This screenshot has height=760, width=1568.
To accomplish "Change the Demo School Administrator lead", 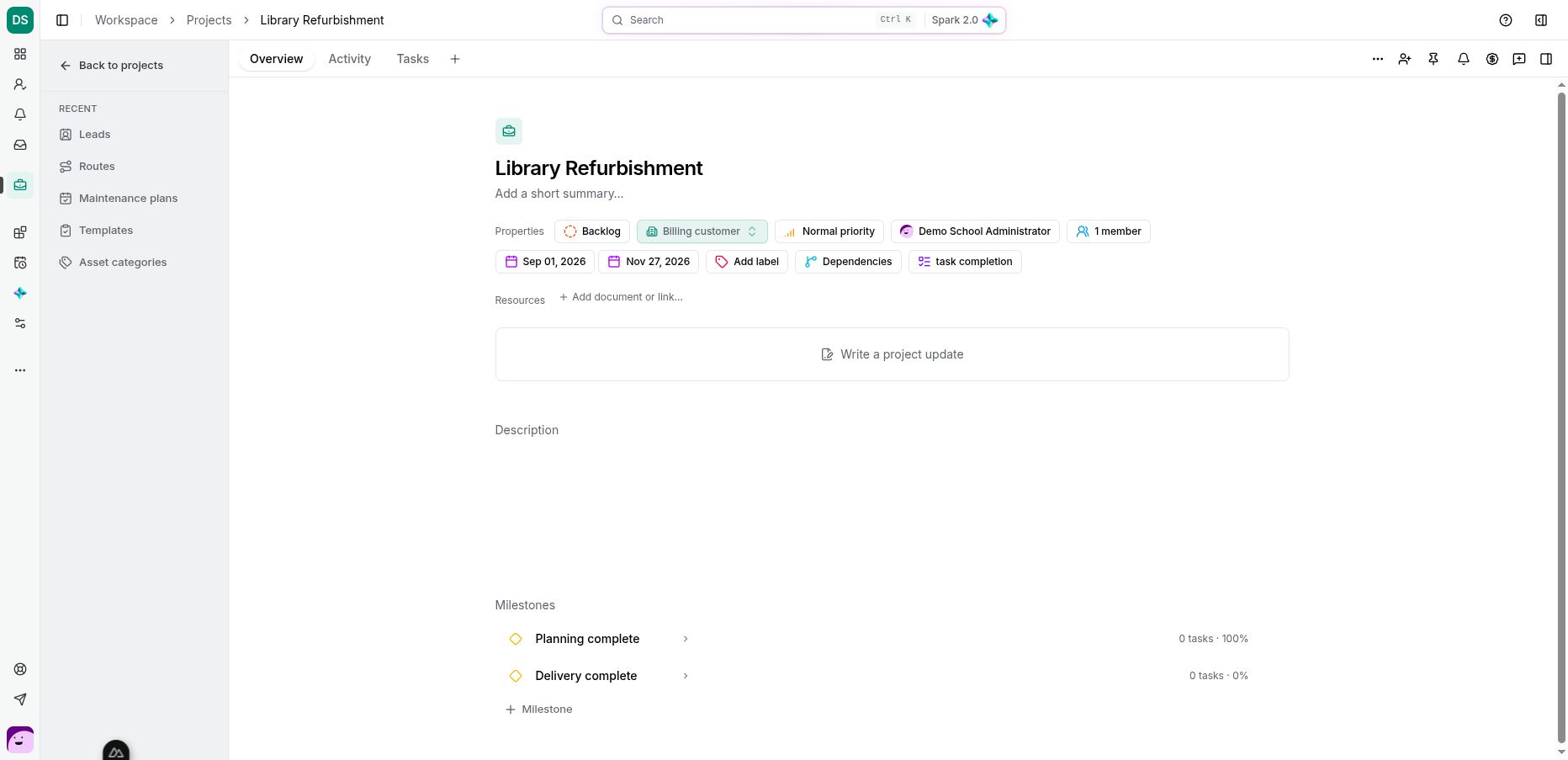I will 975,231.
